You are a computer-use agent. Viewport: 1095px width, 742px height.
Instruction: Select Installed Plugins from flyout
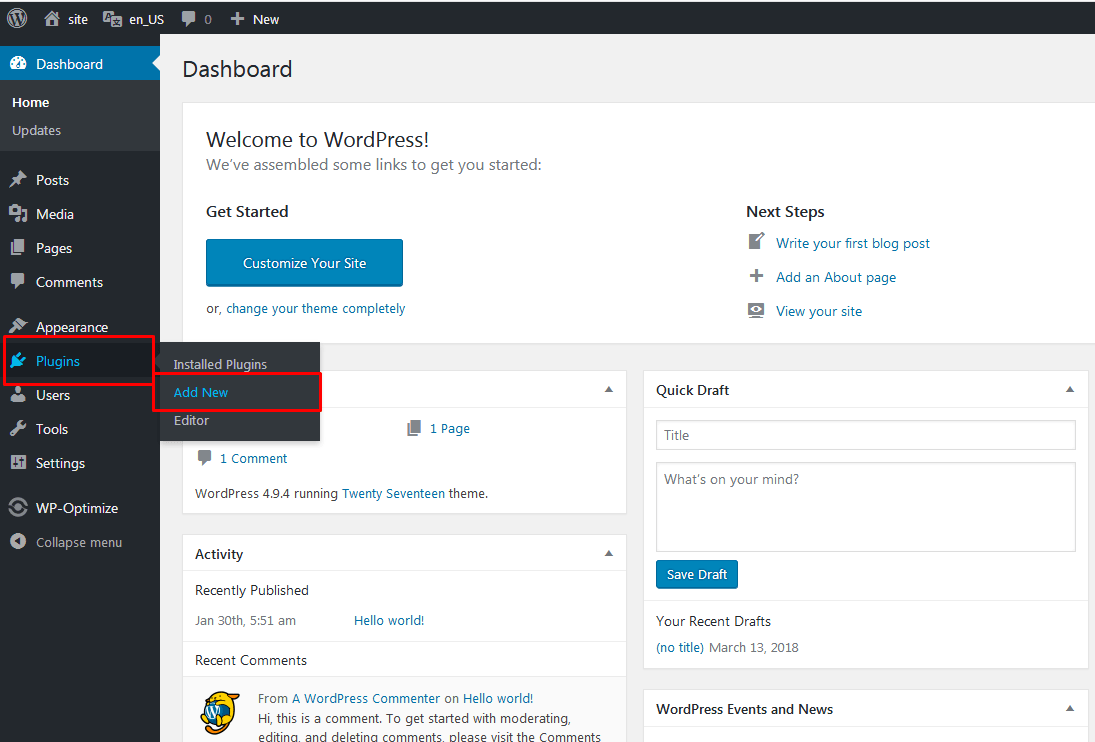(220, 364)
